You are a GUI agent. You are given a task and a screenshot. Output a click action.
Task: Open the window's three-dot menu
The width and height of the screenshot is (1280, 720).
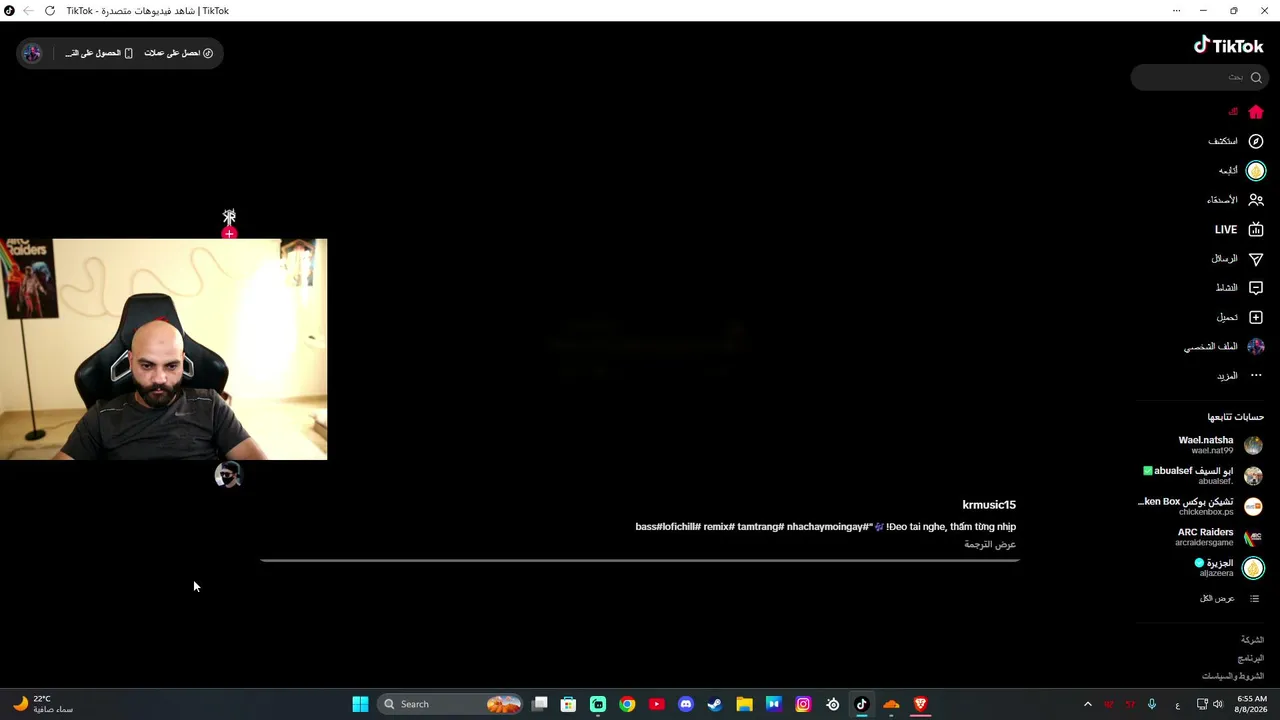[x=1176, y=11]
